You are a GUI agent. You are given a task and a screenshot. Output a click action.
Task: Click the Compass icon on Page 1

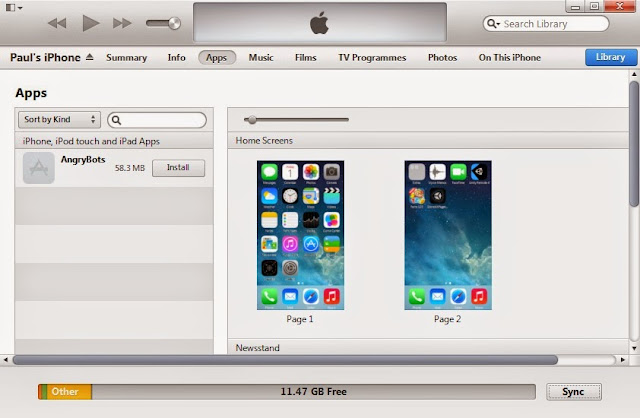[269, 268]
